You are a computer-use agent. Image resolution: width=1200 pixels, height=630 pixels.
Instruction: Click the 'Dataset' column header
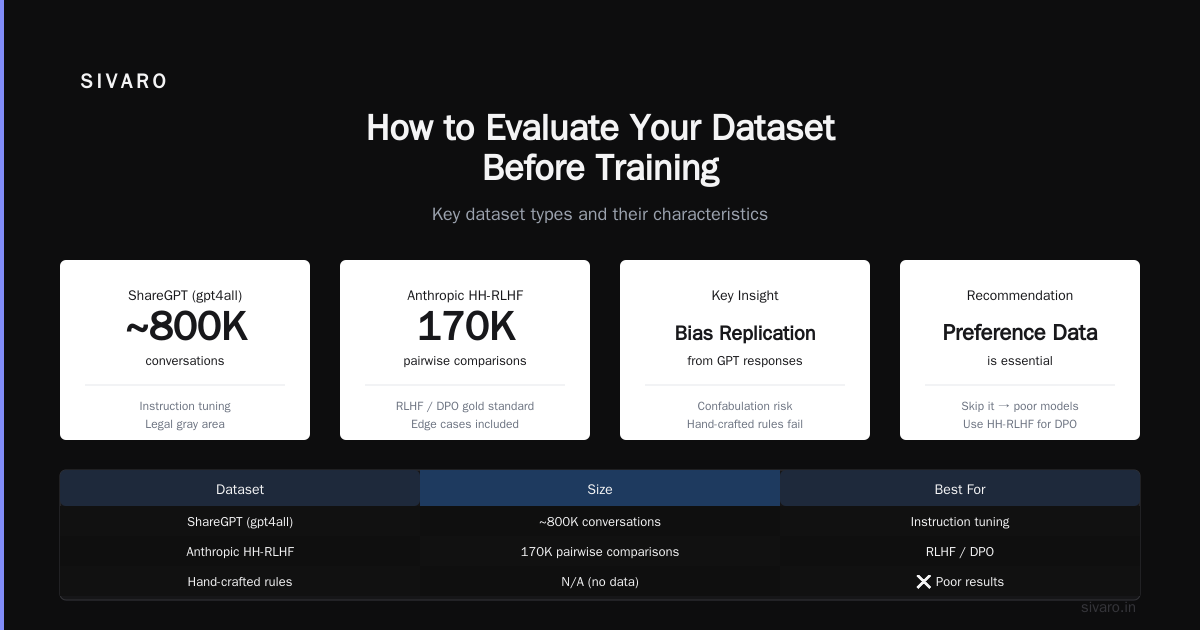tap(240, 489)
